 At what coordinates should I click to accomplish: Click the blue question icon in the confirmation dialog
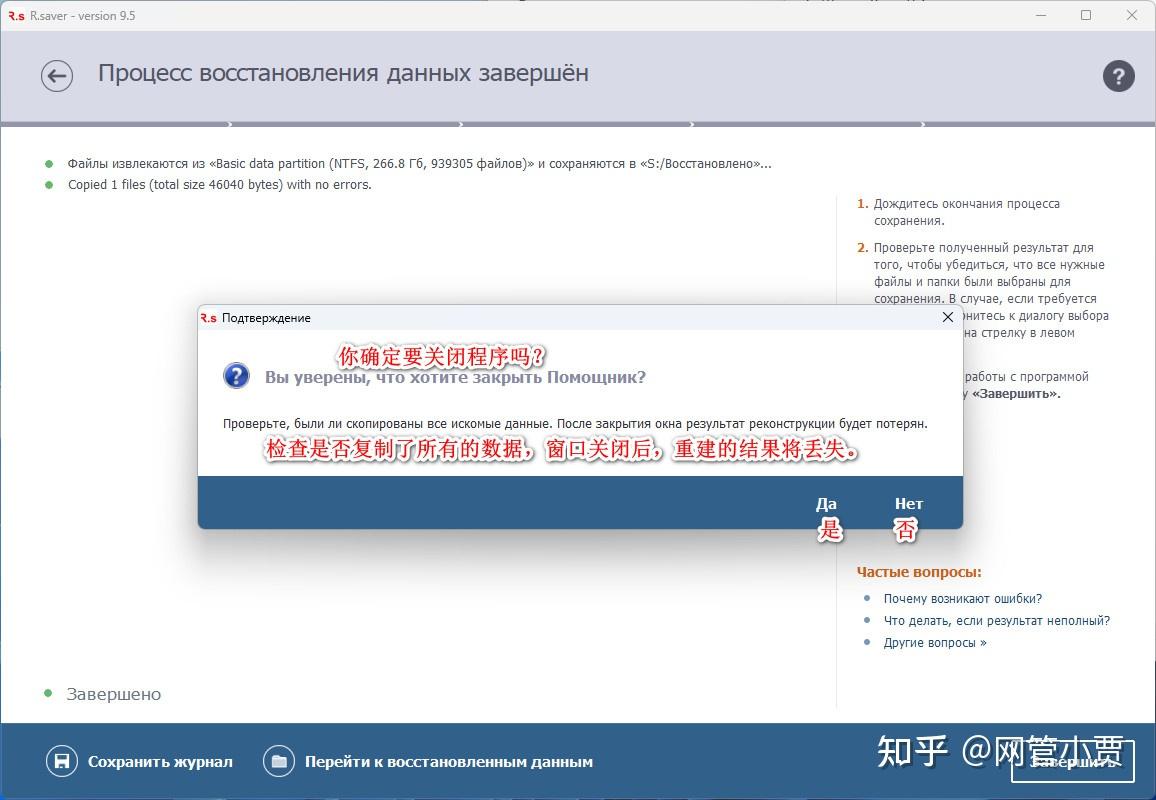point(236,376)
